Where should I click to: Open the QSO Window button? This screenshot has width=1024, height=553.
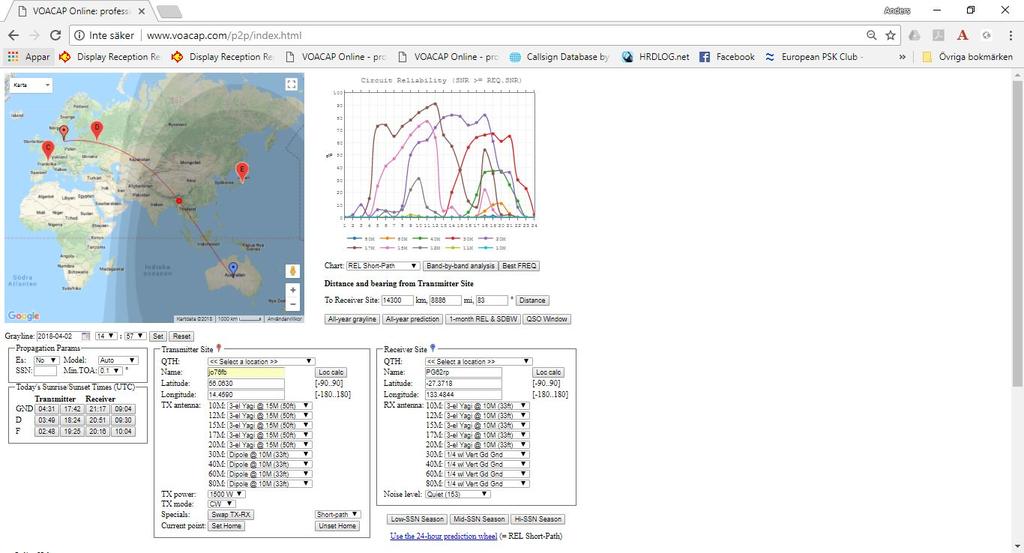point(547,319)
